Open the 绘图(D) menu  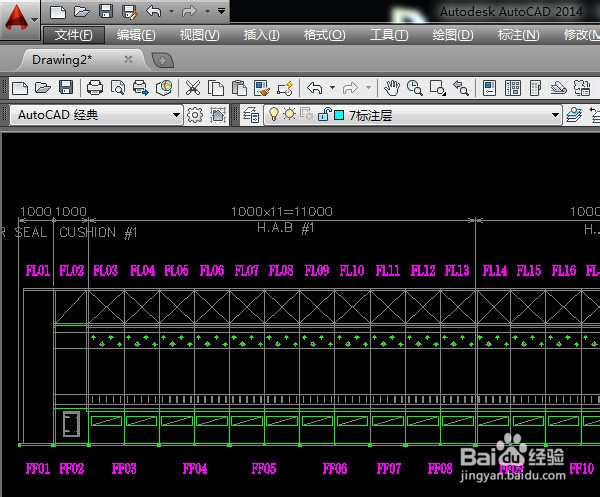tap(453, 35)
